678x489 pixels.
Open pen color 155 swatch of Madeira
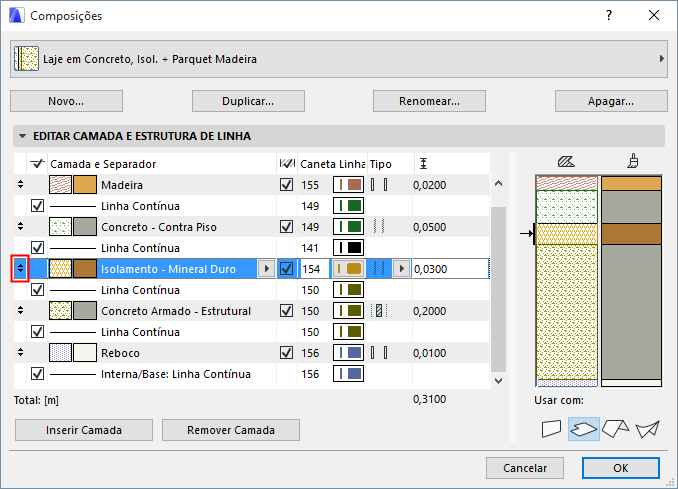pos(349,185)
